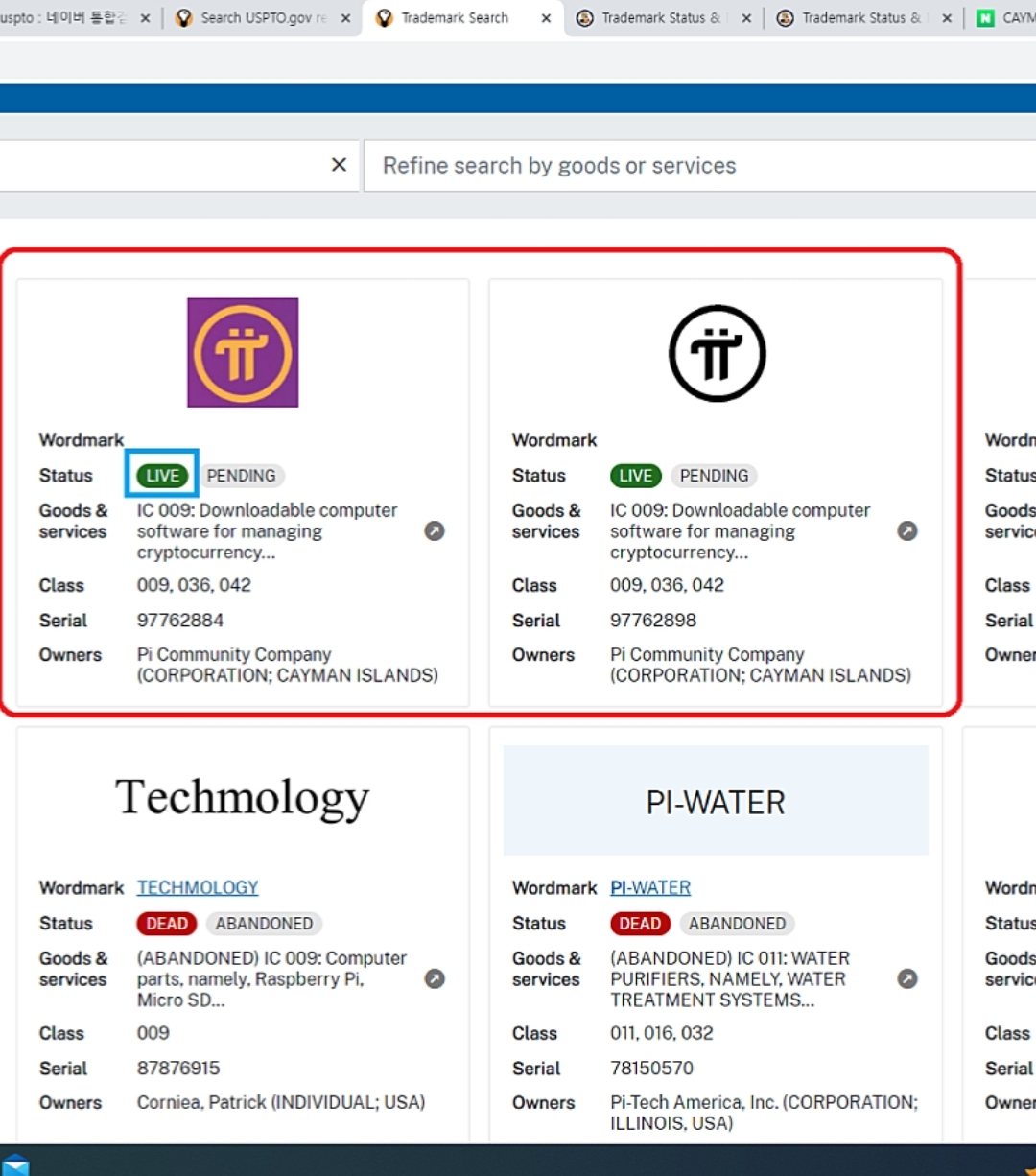This screenshot has width=1036, height=1176.
Task: Click ABANDONED badge on PI-WATER card
Action: 737,924
